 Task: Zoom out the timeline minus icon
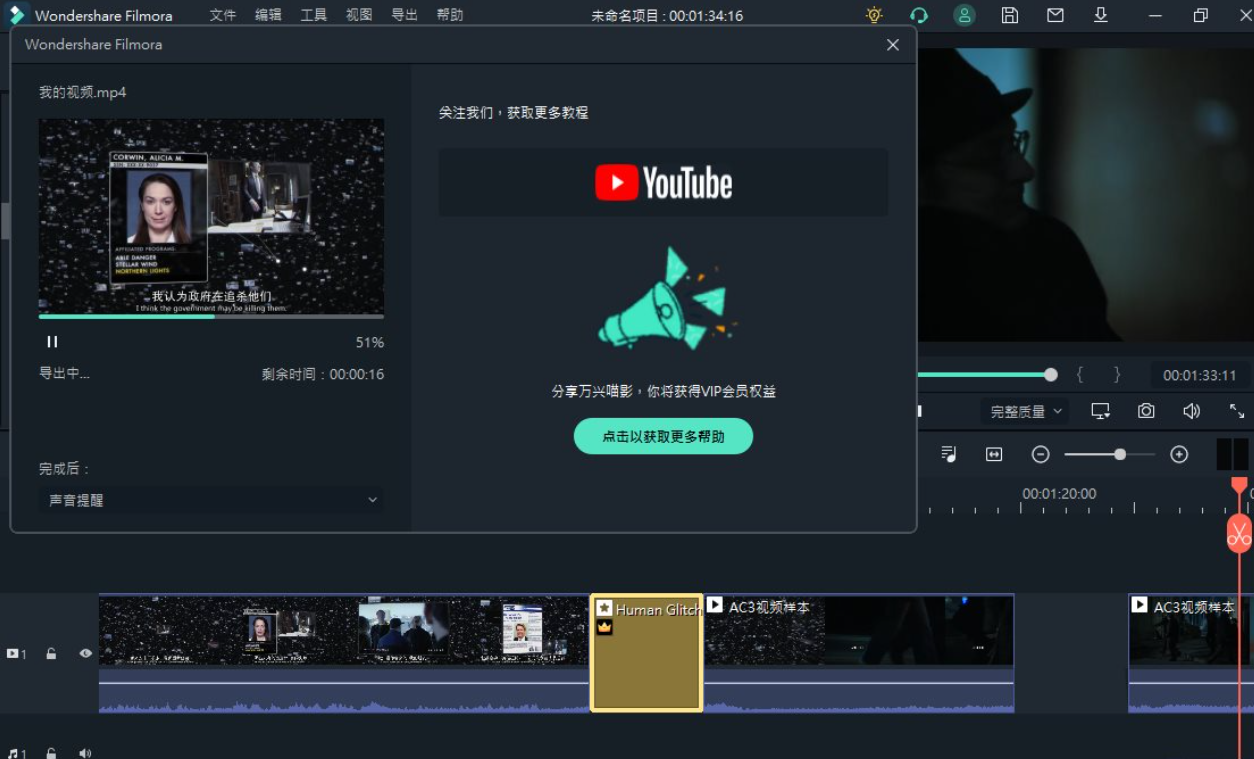pyautogui.click(x=1040, y=454)
